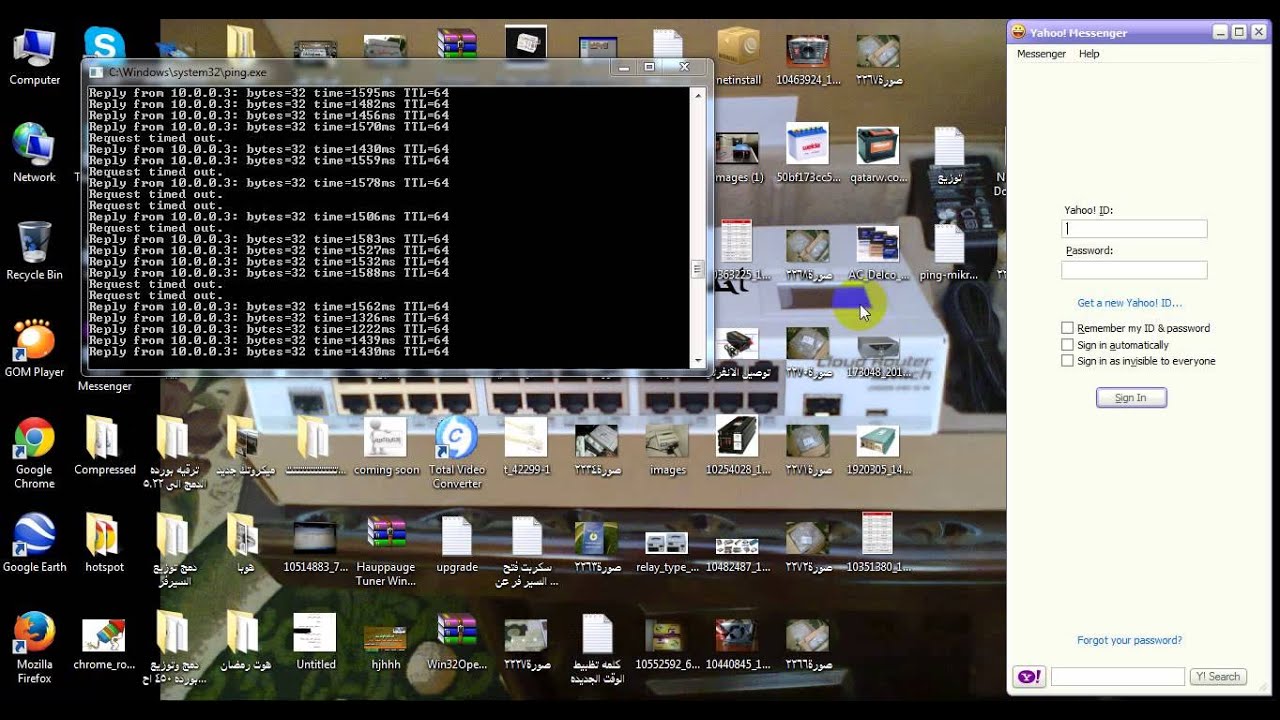Launch Mozilla Firefox from the desktop

point(34,648)
